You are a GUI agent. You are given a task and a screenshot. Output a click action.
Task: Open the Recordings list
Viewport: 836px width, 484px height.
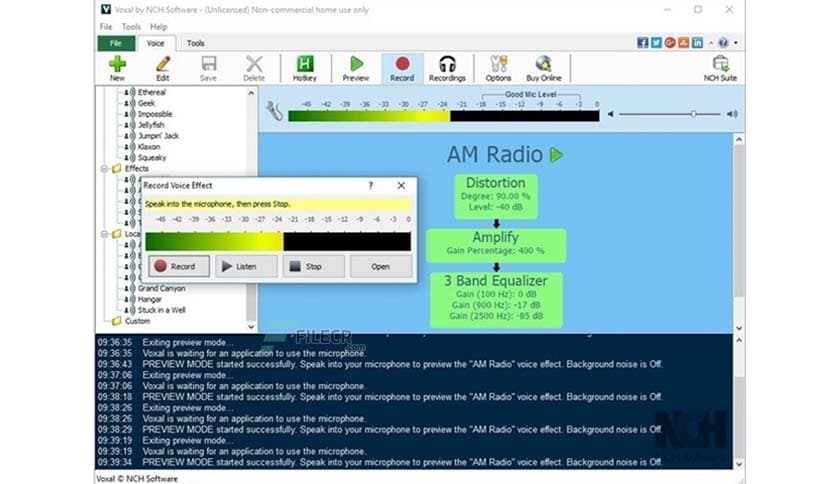(447, 68)
